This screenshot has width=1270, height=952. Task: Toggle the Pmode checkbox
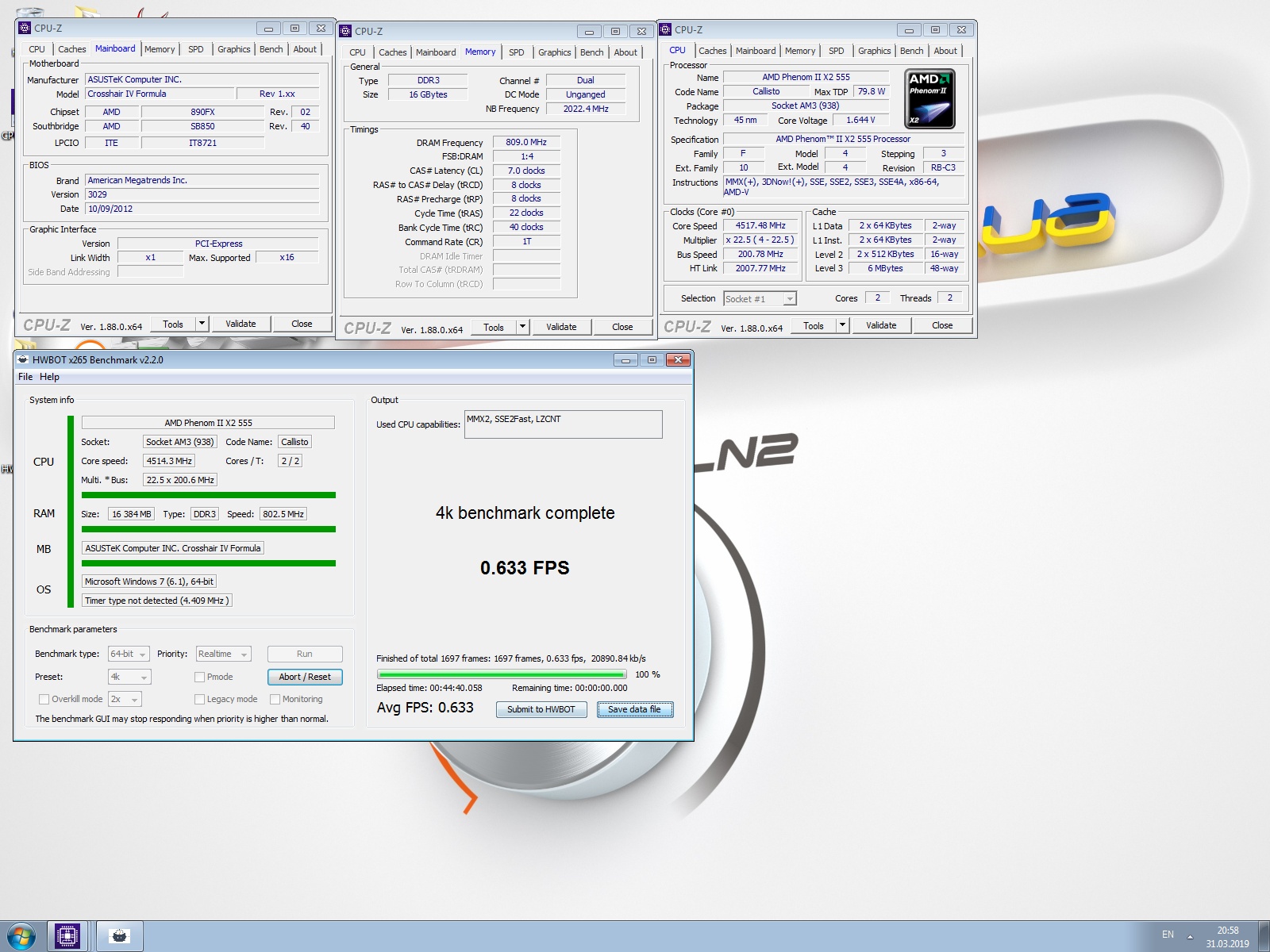click(200, 677)
